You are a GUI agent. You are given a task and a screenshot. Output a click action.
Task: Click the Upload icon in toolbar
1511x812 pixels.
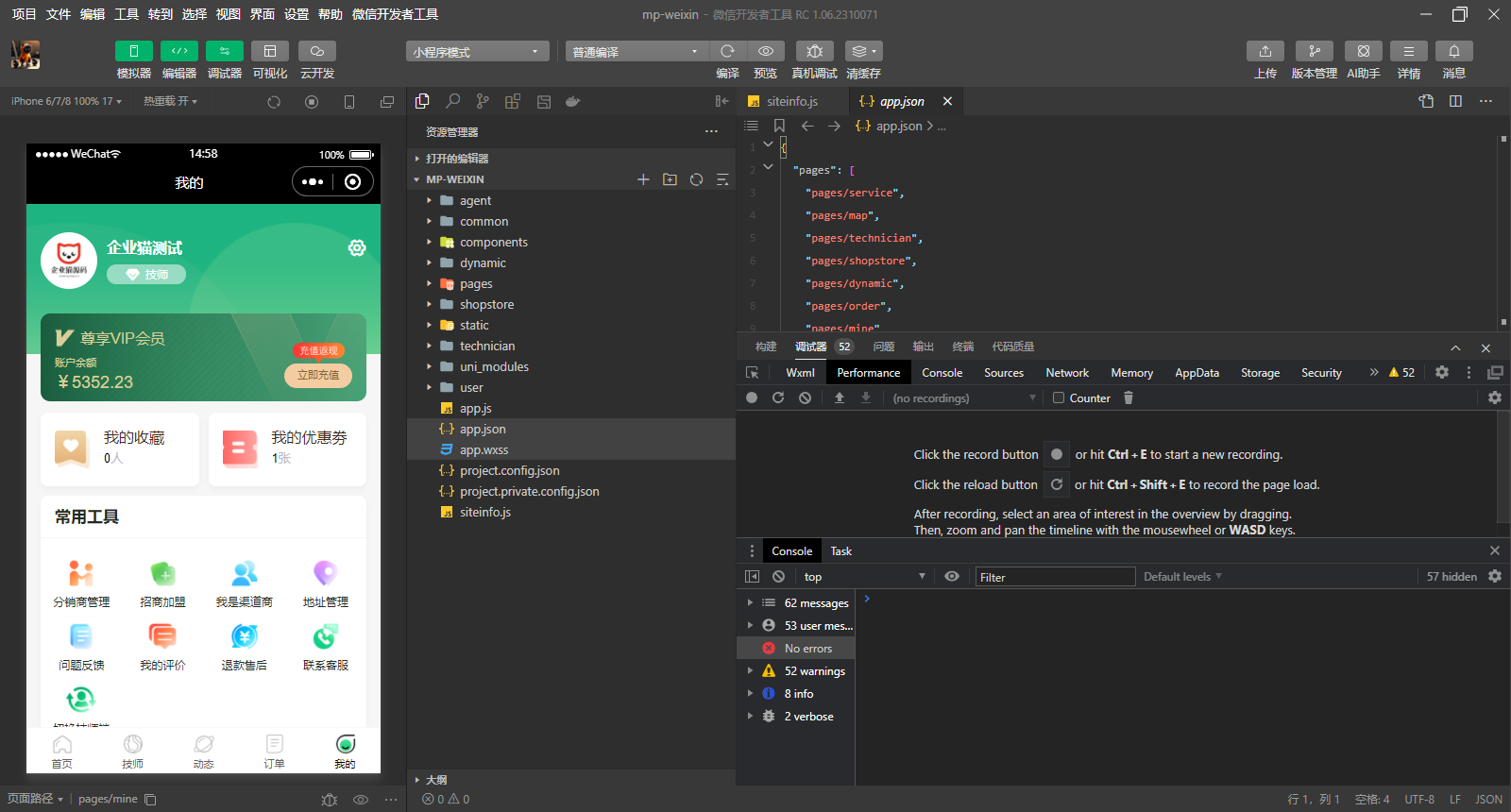[1265, 51]
